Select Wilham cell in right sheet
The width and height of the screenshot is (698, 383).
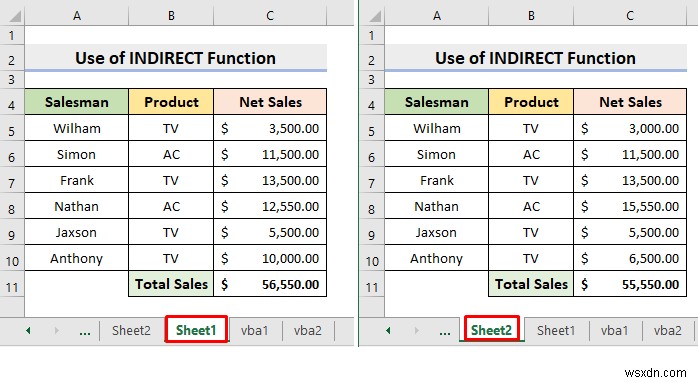coord(437,128)
